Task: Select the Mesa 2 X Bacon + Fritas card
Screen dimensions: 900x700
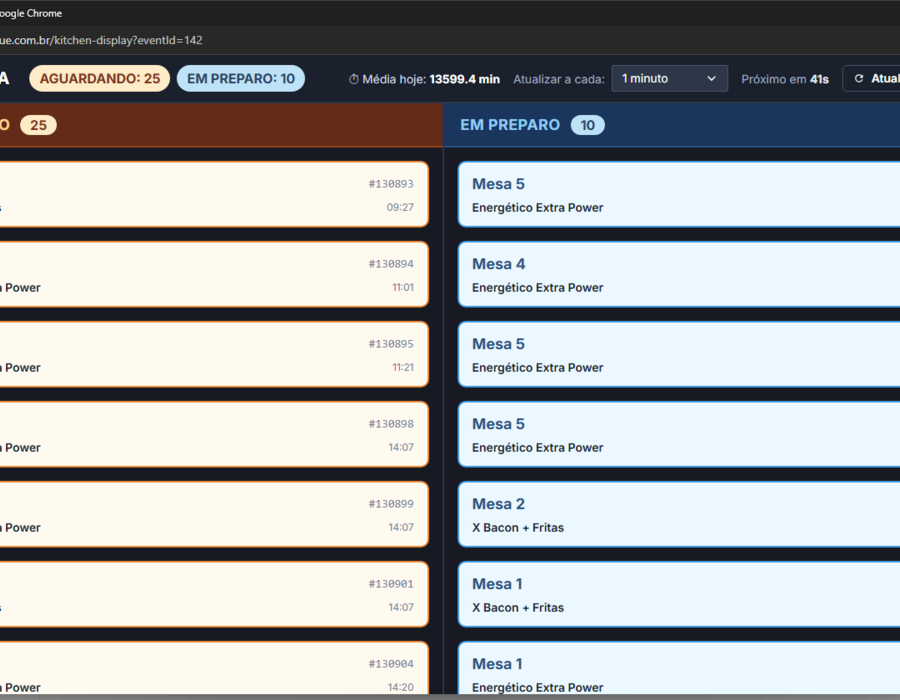Action: (678, 515)
